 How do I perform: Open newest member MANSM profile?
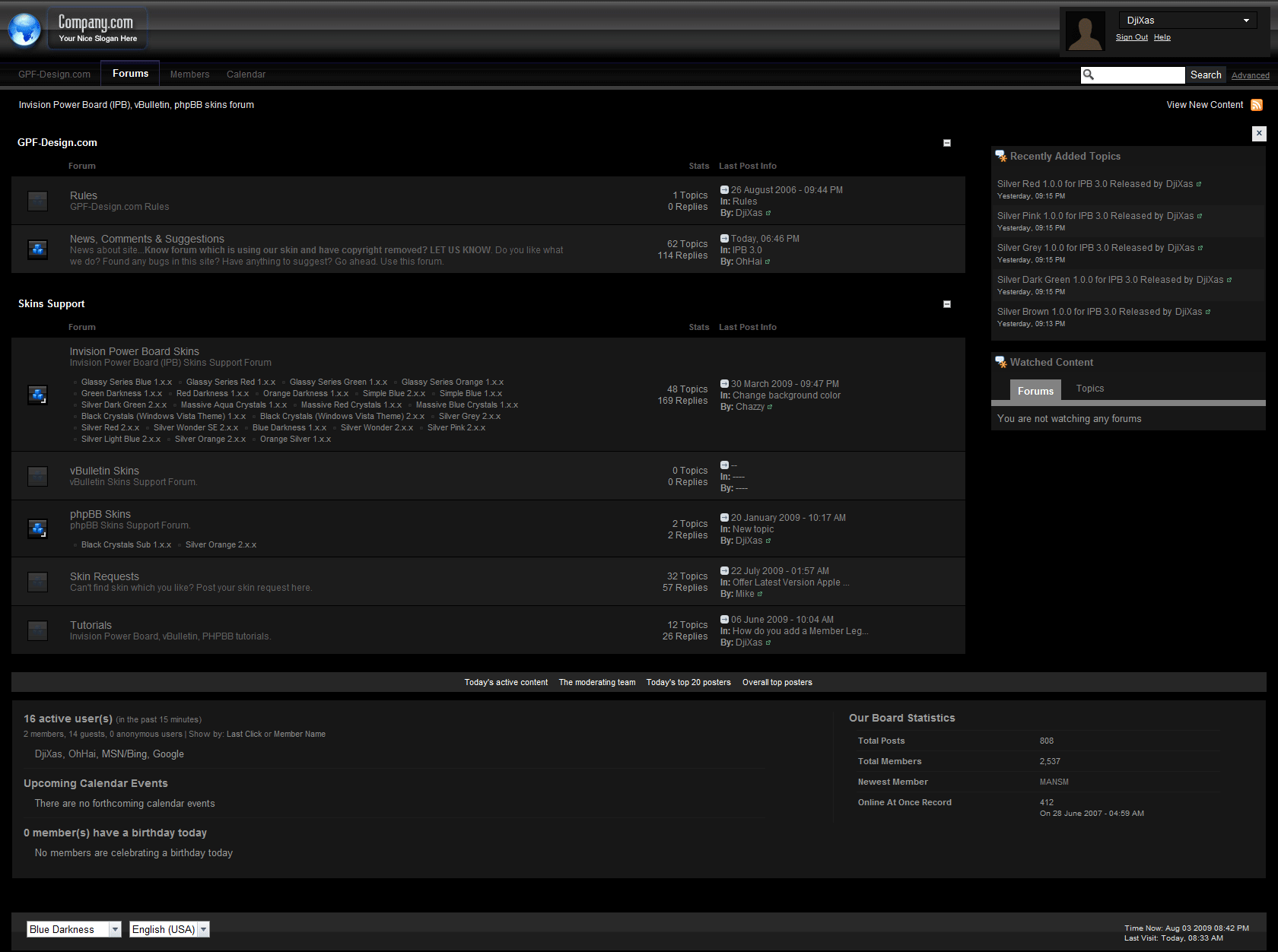[x=1054, y=782]
